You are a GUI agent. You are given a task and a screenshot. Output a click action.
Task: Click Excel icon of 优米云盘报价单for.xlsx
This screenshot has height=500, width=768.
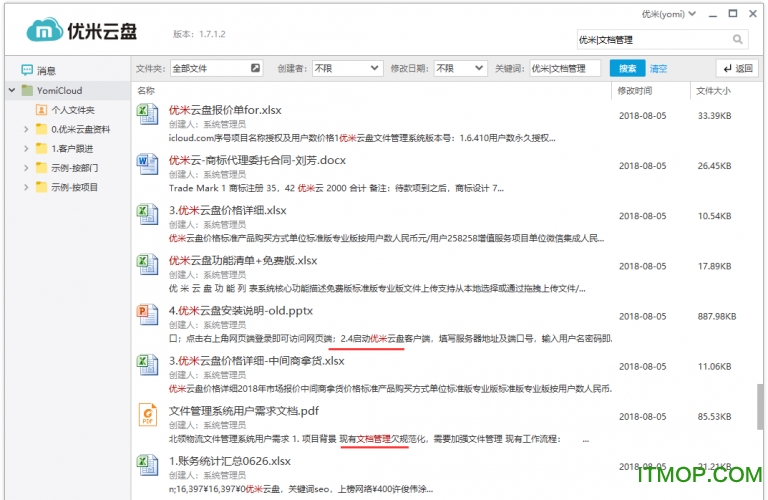pyautogui.click(x=147, y=114)
